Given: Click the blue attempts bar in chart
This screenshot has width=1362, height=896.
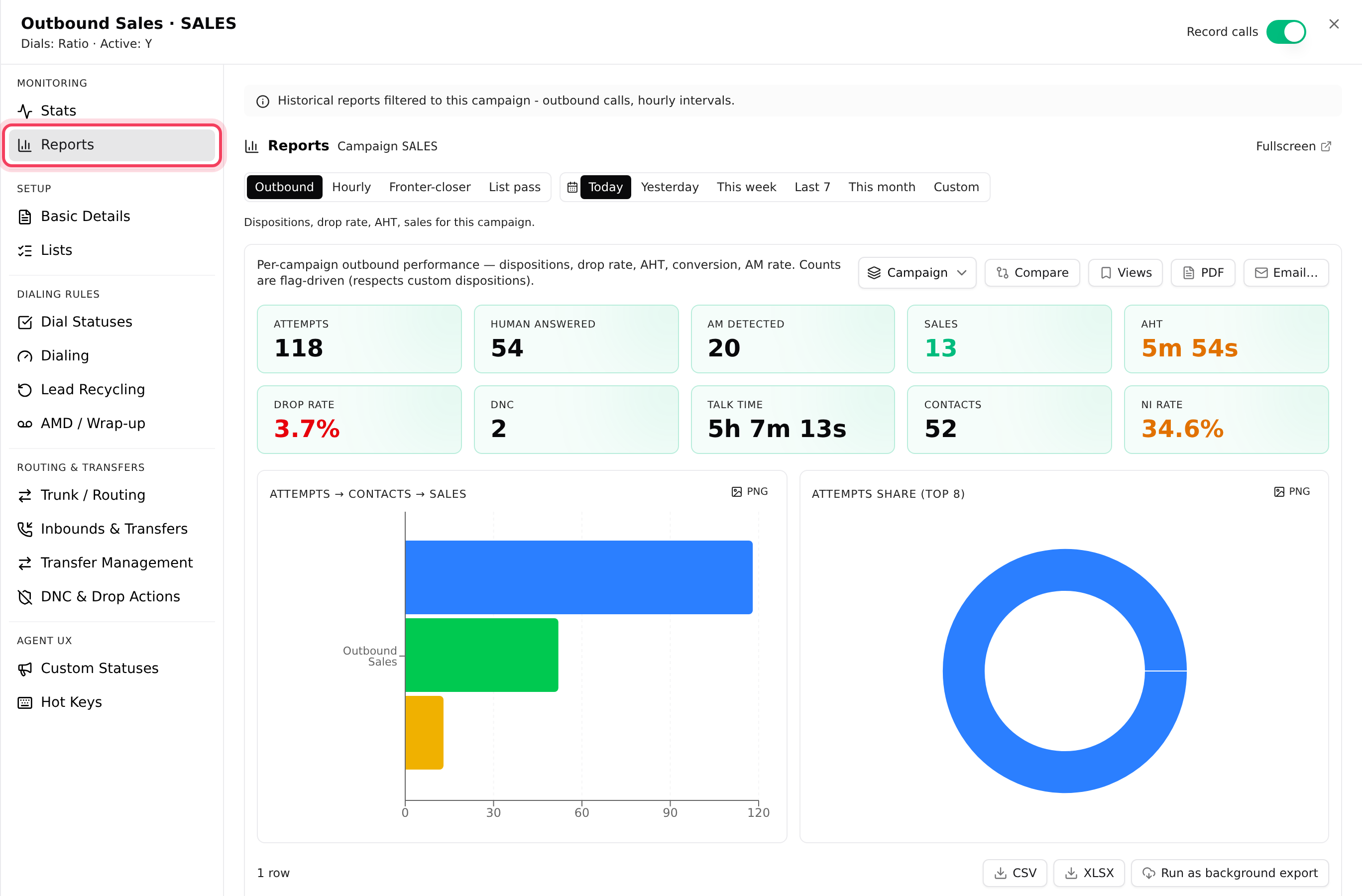Looking at the screenshot, I should (x=578, y=577).
